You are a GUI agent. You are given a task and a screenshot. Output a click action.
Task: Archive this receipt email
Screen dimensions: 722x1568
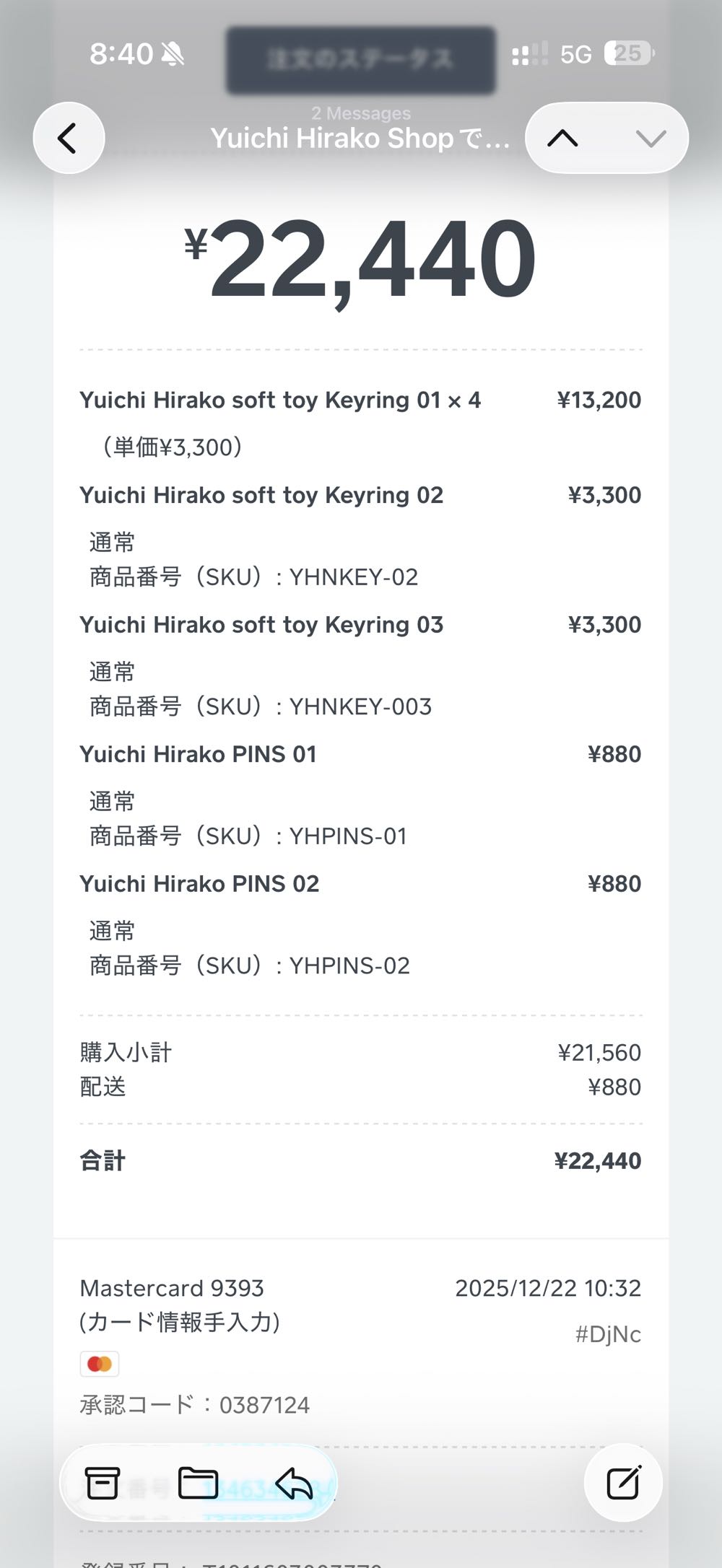[x=103, y=1484]
